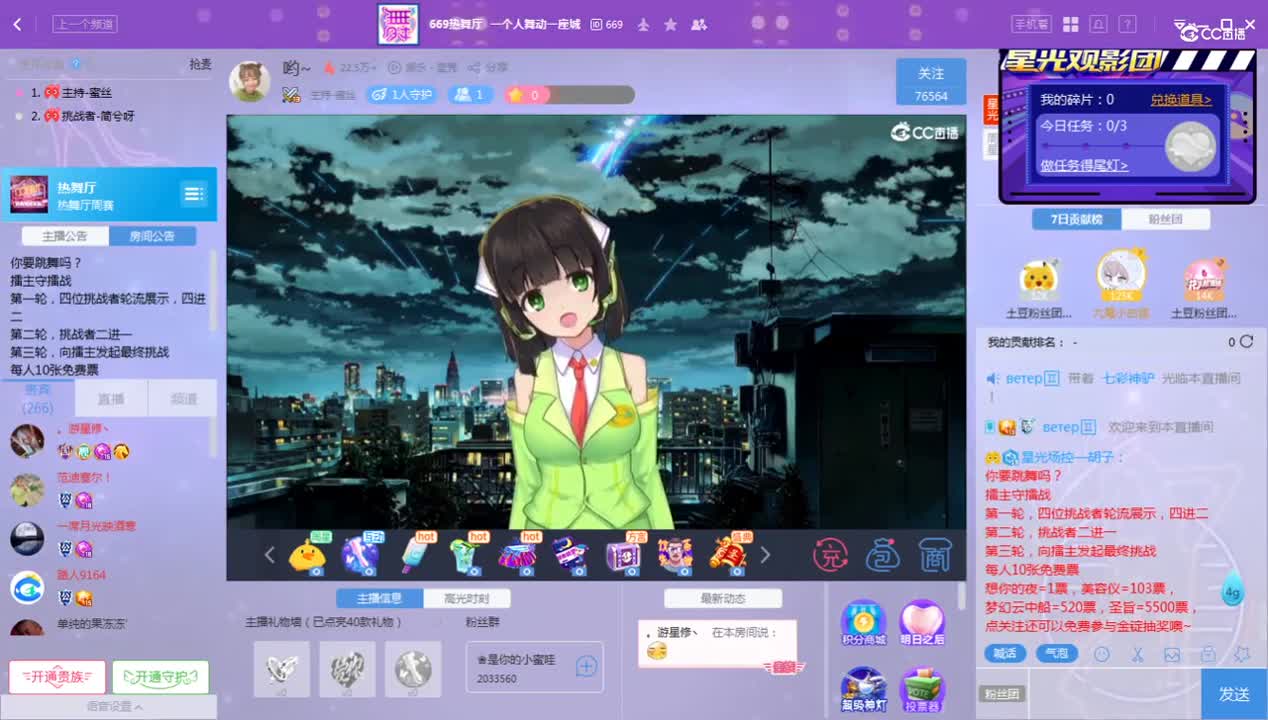Switch to 频道 tab in left panel
Screen dimensions: 1268x720
(183, 398)
